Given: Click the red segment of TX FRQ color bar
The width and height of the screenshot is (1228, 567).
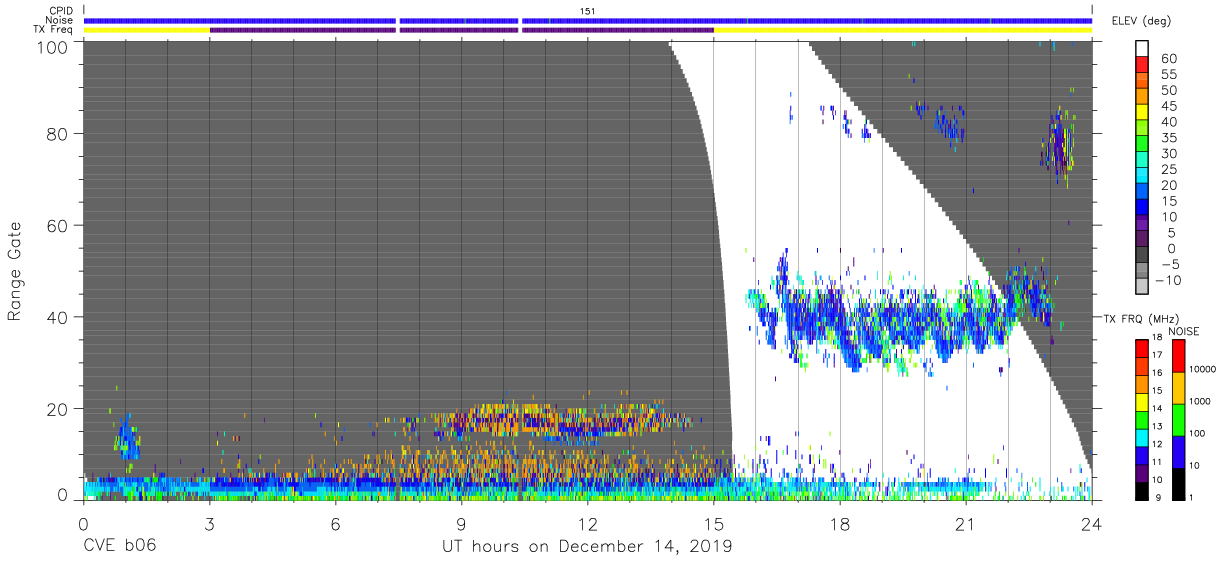Looking at the screenshot, I should point(1142,347).
